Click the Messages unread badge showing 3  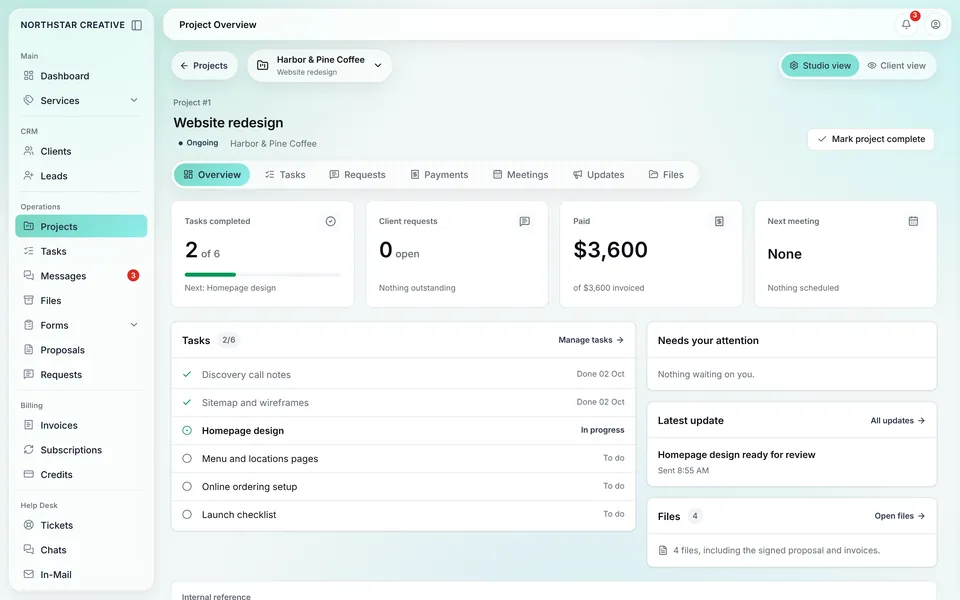133,276
